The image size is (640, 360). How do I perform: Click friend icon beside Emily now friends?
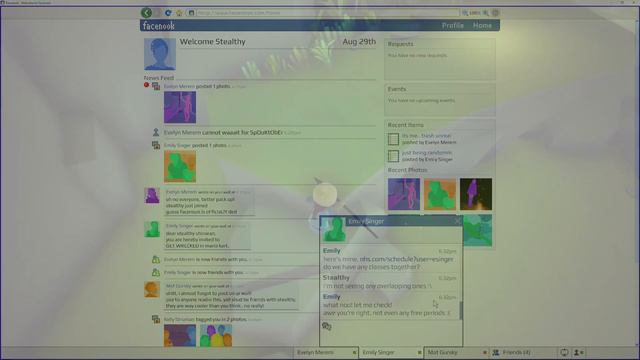point(156,272)
